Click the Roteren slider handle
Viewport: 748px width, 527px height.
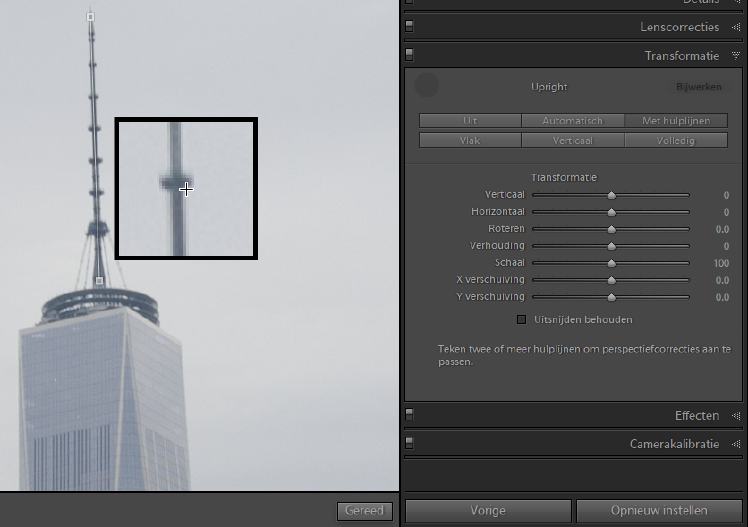click(x=612, y=229)
